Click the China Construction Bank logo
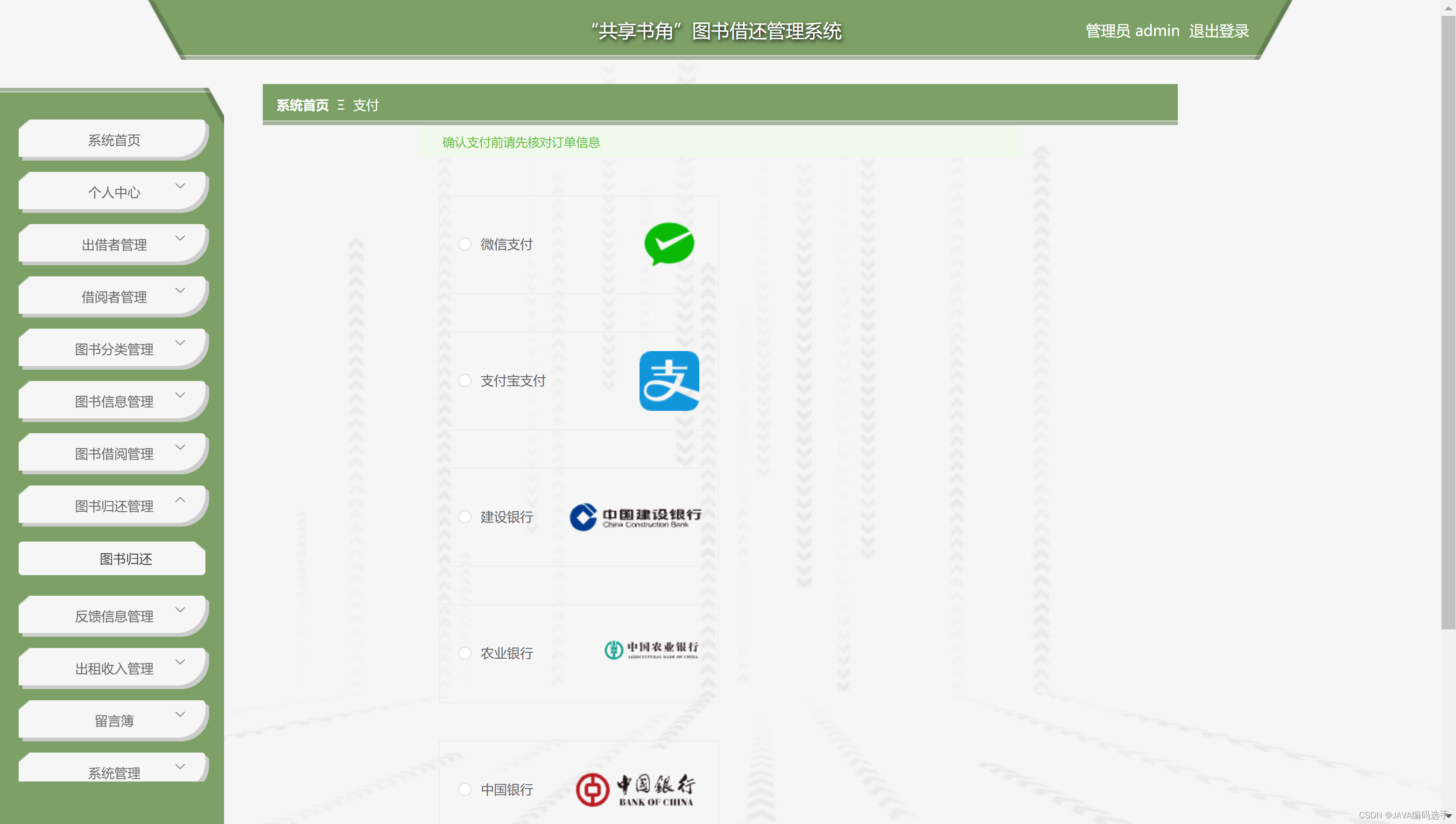Image resolution: width=1456 pixels, height=824 pixels. point(635,517)
